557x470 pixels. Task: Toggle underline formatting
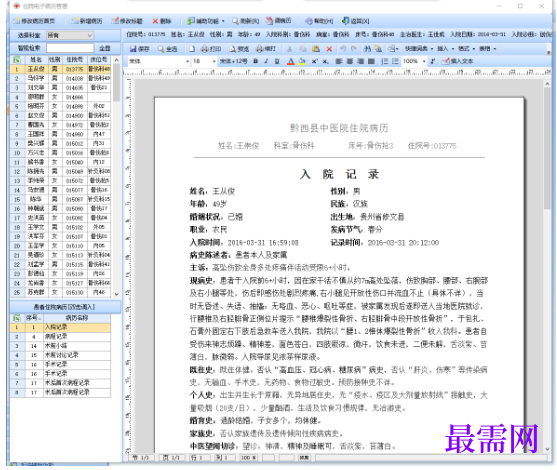point(277,61)
